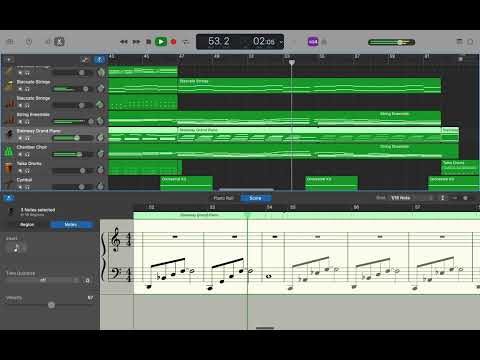Click the whole note in bar 54 of the score
Viewport: 480px width, 360px height.
[269, 276]
